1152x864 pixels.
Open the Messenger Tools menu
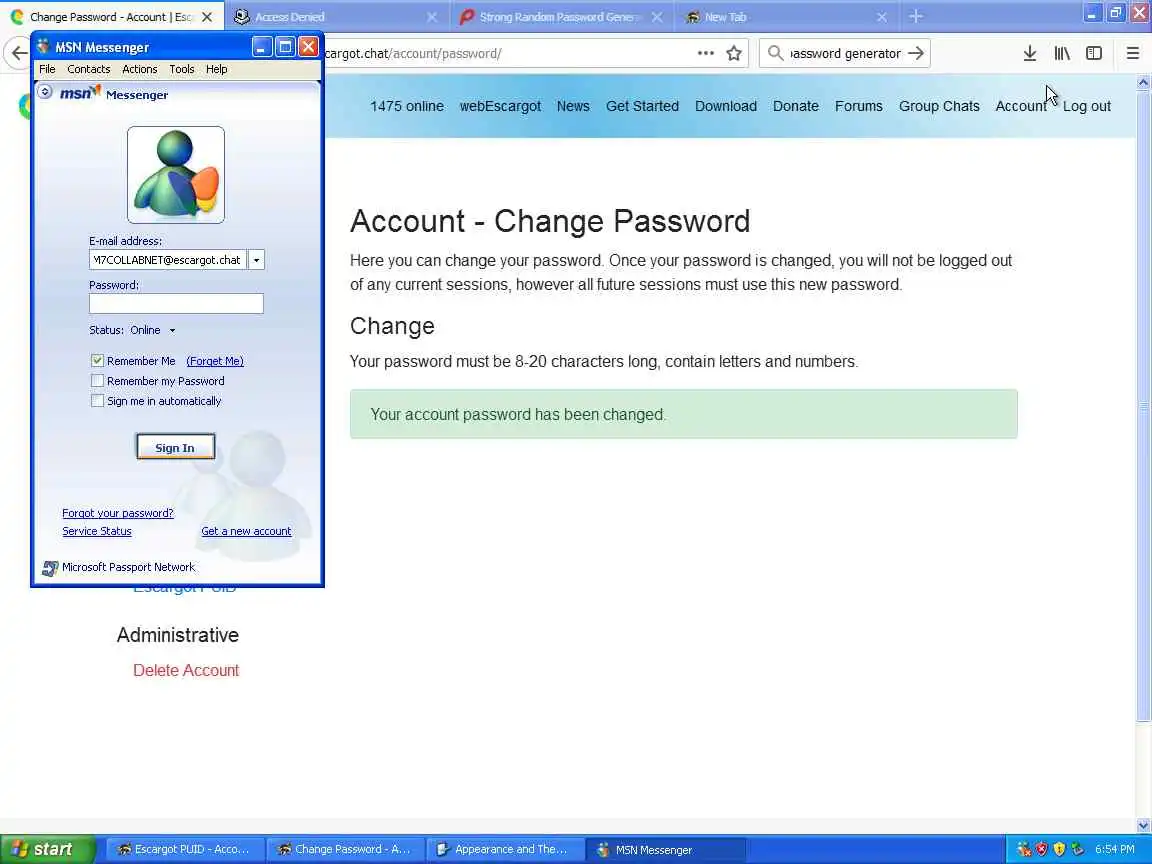click(181, 69)
